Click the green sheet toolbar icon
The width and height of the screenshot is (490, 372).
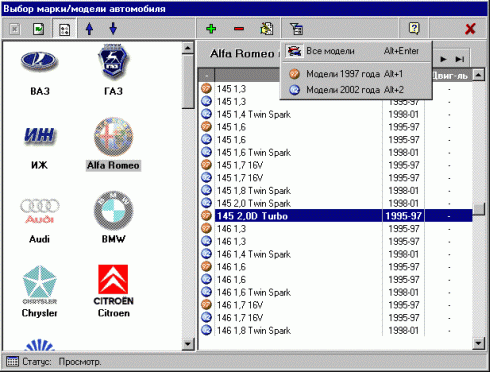coord(39,29)
